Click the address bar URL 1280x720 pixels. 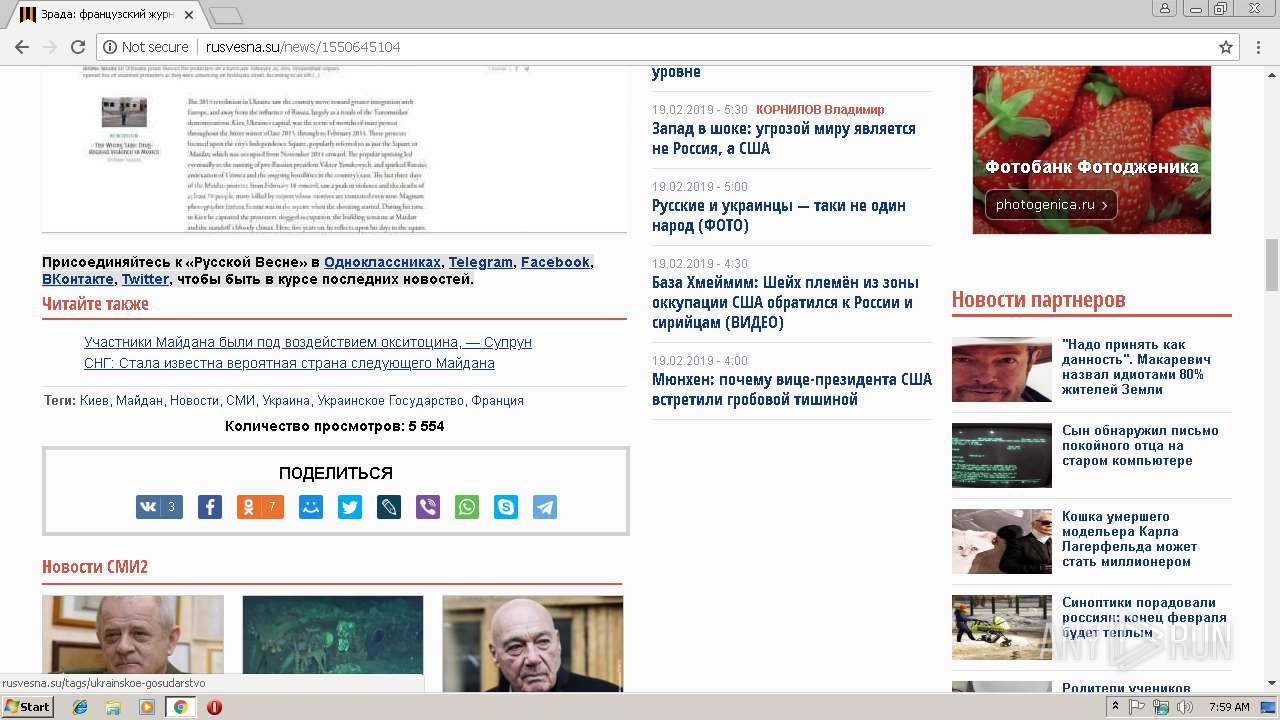pos(303,47)
